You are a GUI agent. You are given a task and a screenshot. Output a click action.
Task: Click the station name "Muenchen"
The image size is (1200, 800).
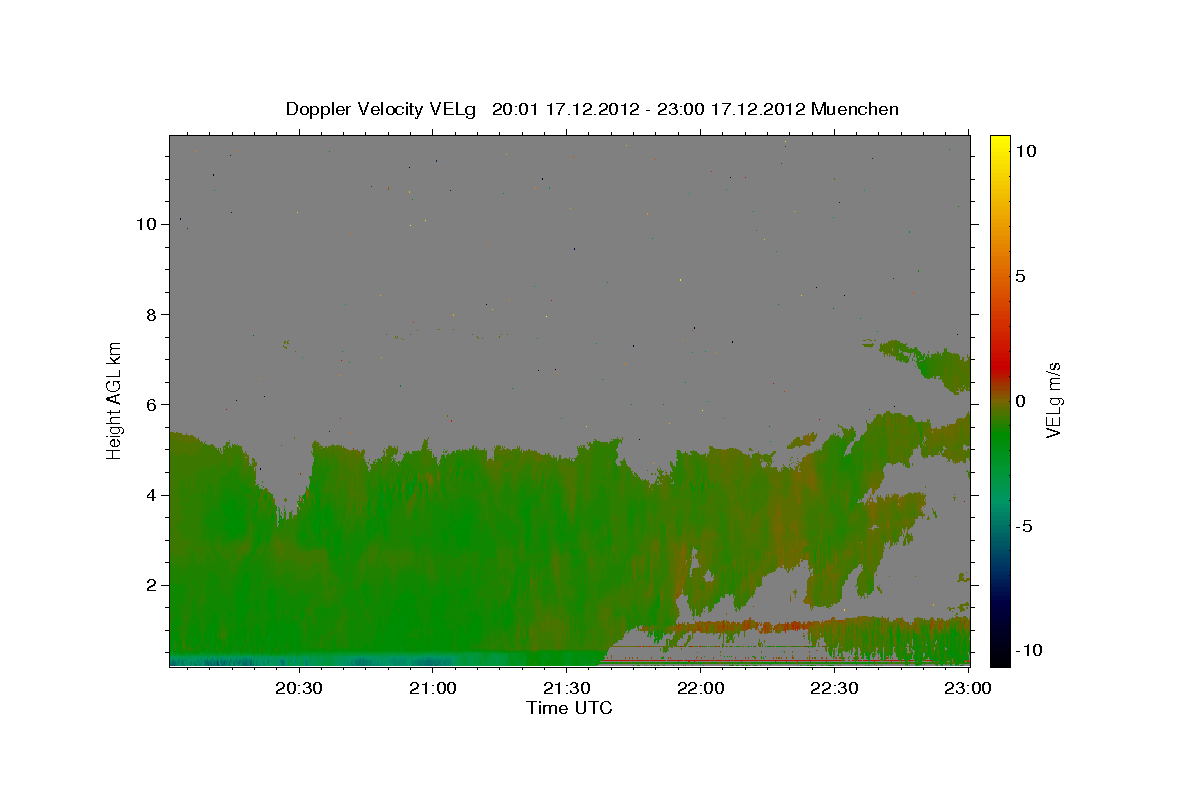tap(855, 109)
